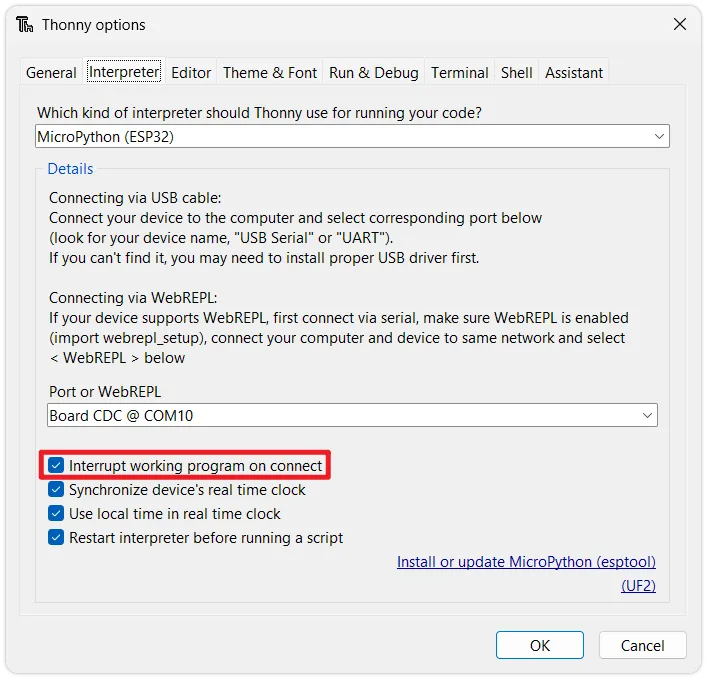The height and width of the screenshot is (679, 707).
Task: Toggle Interrupt working program on connect checkbox
Action: (57, 466)
